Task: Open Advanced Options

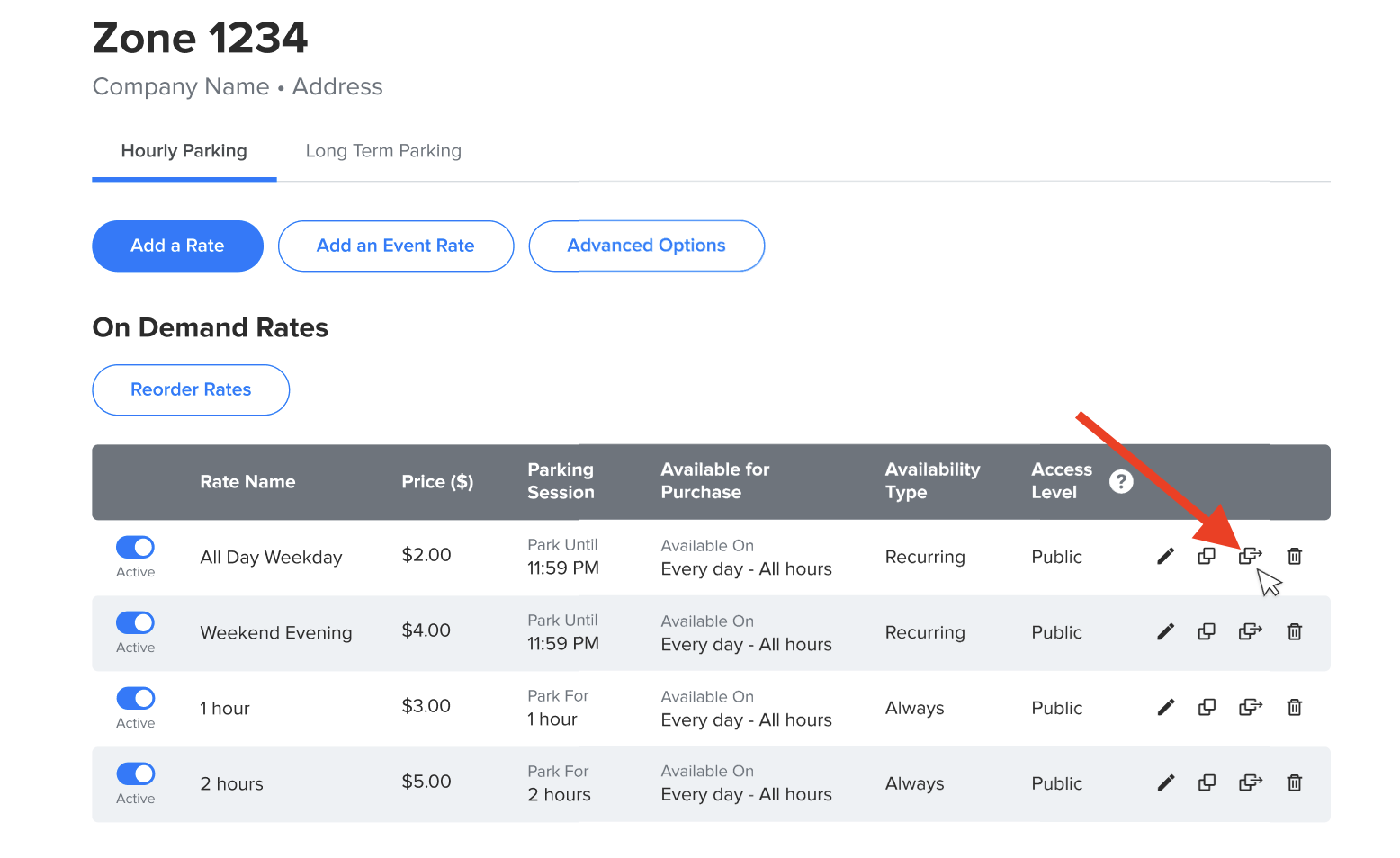Action: (646, 246)
